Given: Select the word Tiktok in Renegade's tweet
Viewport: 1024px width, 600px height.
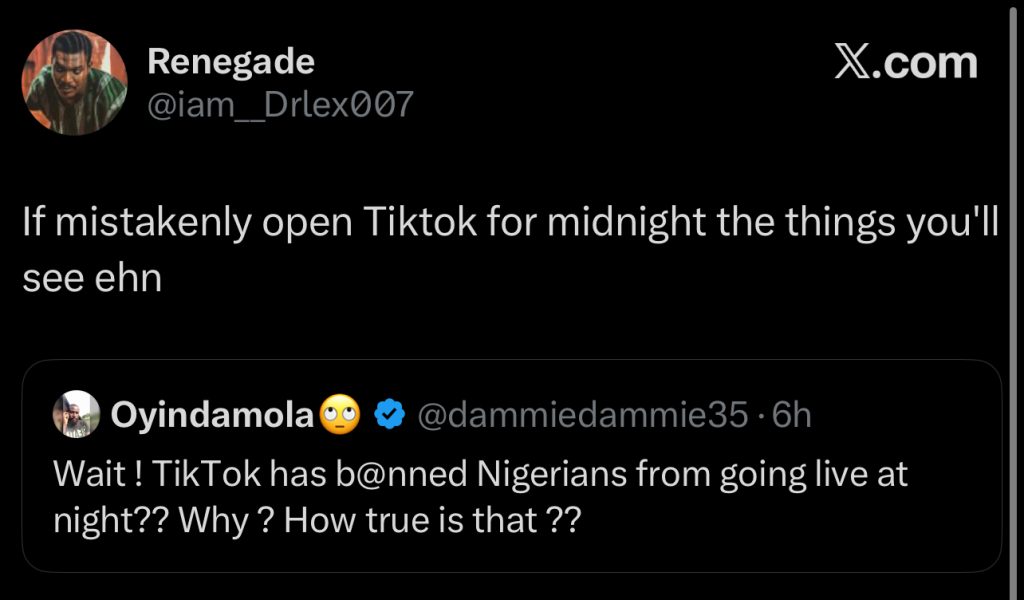Looking at the screenshot, I should tap(417, 225).
